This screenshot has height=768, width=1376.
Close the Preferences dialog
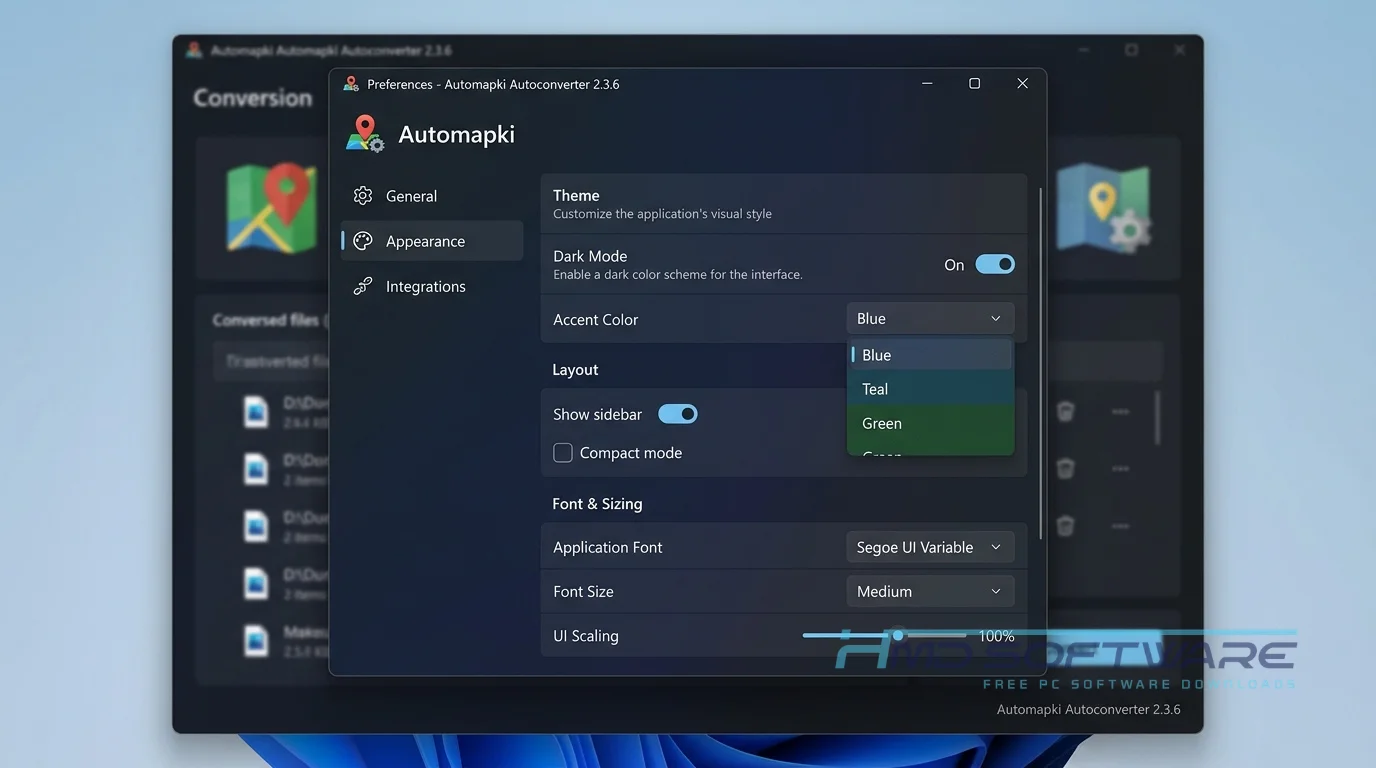pos(1022,84)
